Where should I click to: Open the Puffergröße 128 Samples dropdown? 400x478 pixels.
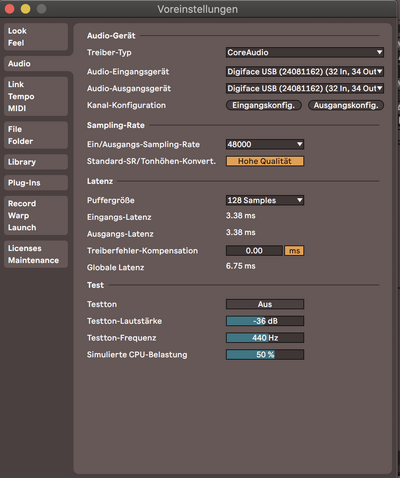[x=265, y=200]
